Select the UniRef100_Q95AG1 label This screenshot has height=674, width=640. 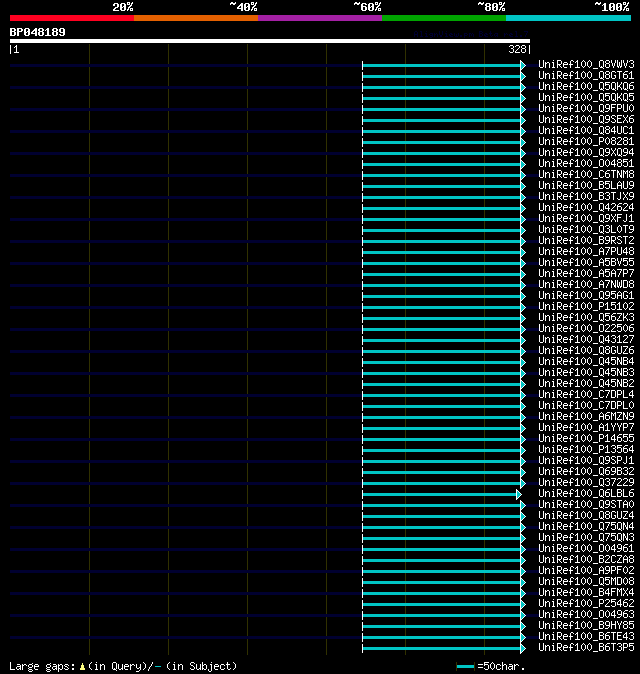(x=586, y=296)
